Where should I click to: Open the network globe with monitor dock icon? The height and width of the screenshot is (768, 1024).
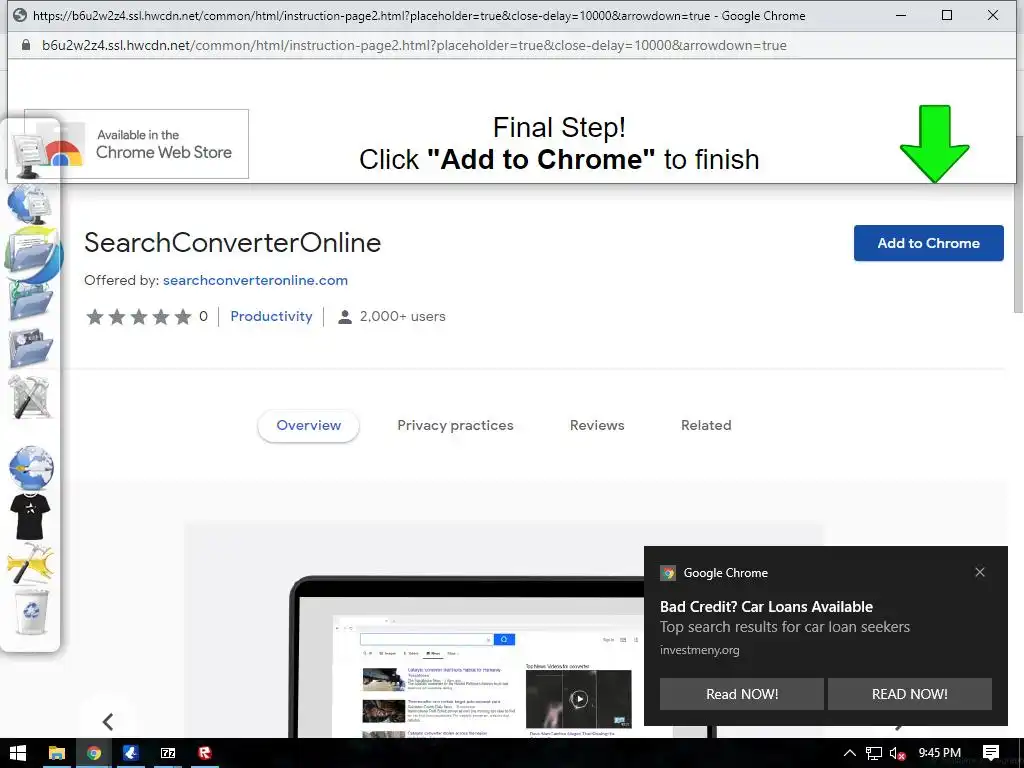29,203
